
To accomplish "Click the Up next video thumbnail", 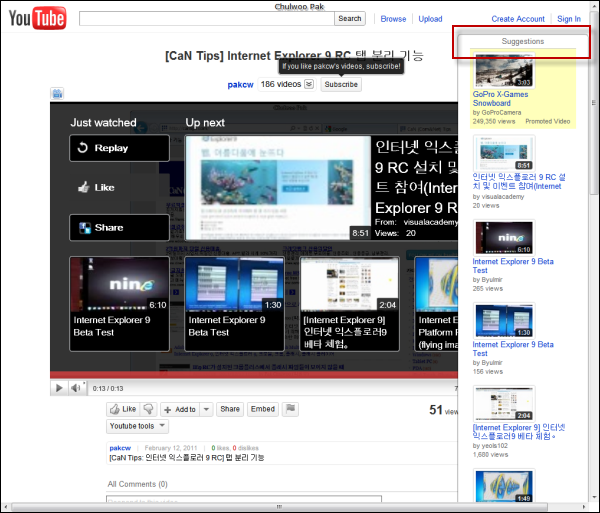I will pyautogui.click(x=278, y=188).
